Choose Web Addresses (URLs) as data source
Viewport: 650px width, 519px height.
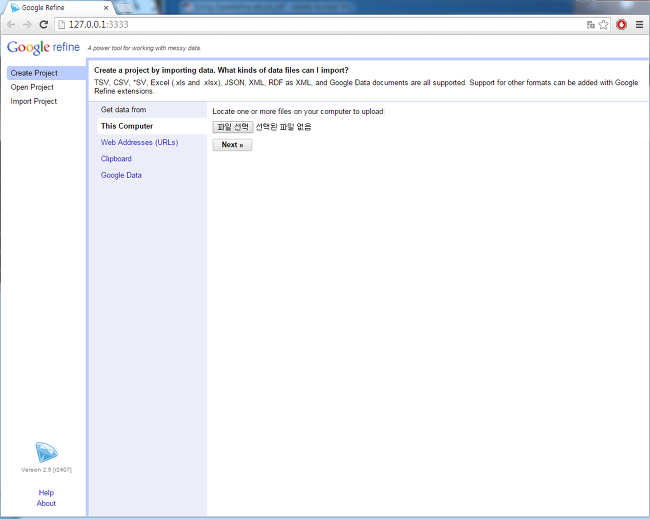pos(139,142)
